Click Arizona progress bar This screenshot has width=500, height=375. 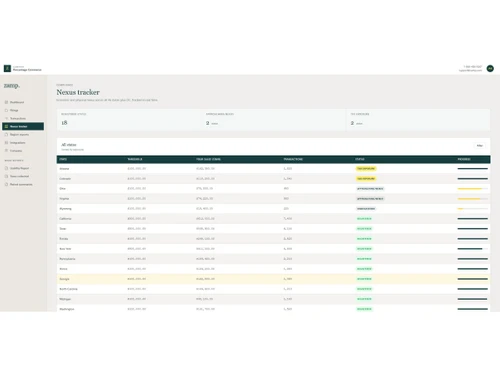click(x=473, y=169)
